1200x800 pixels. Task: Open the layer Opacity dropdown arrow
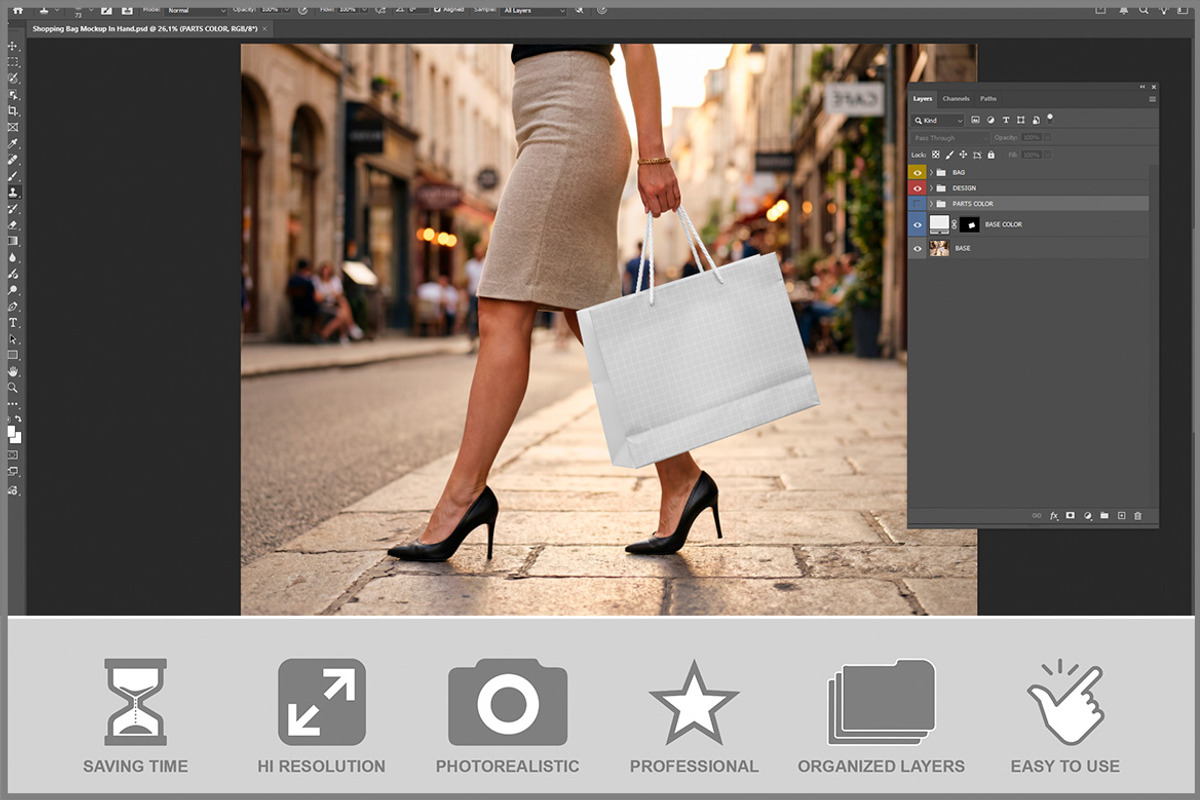[1047, 138]
